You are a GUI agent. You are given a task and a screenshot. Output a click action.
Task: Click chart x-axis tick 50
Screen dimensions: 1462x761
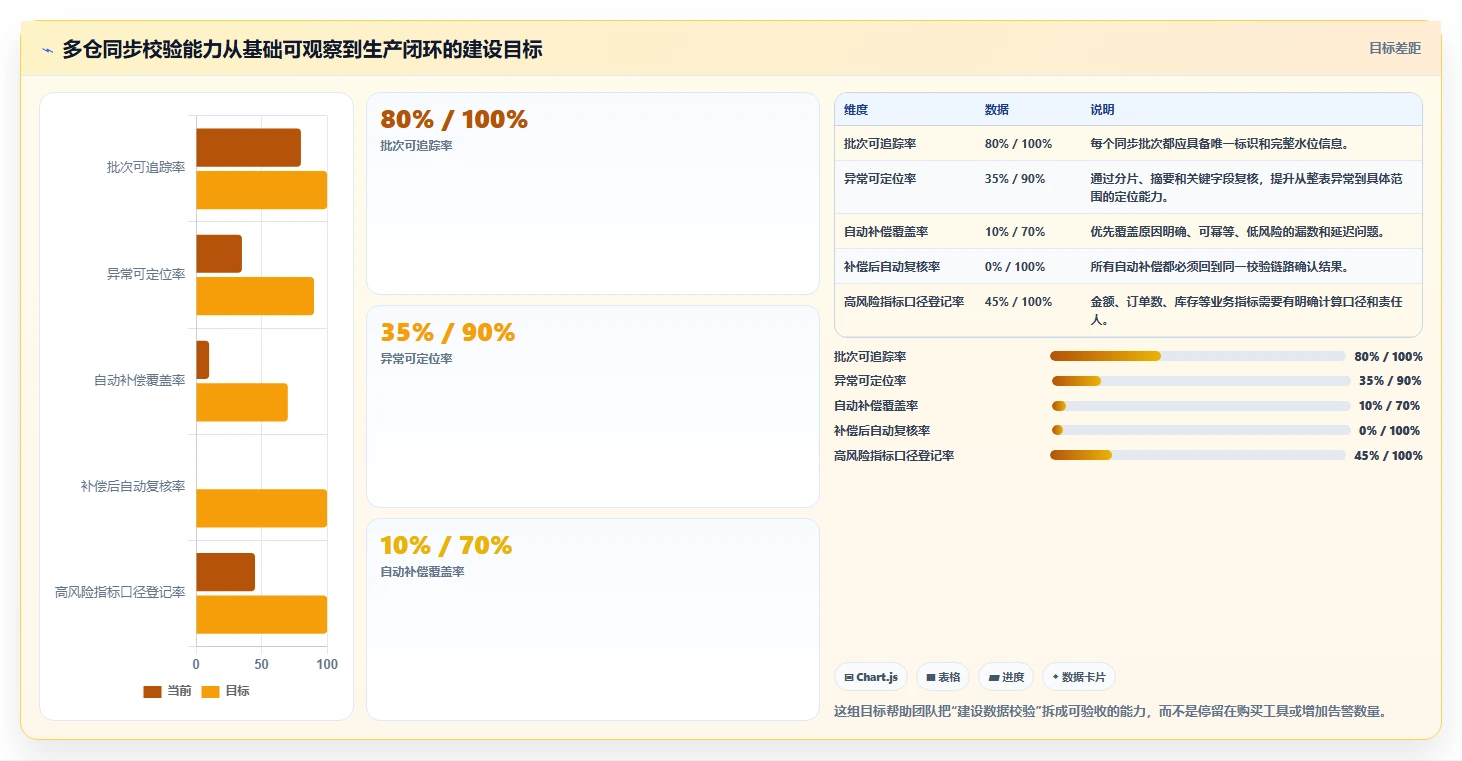tap(261, 665)
